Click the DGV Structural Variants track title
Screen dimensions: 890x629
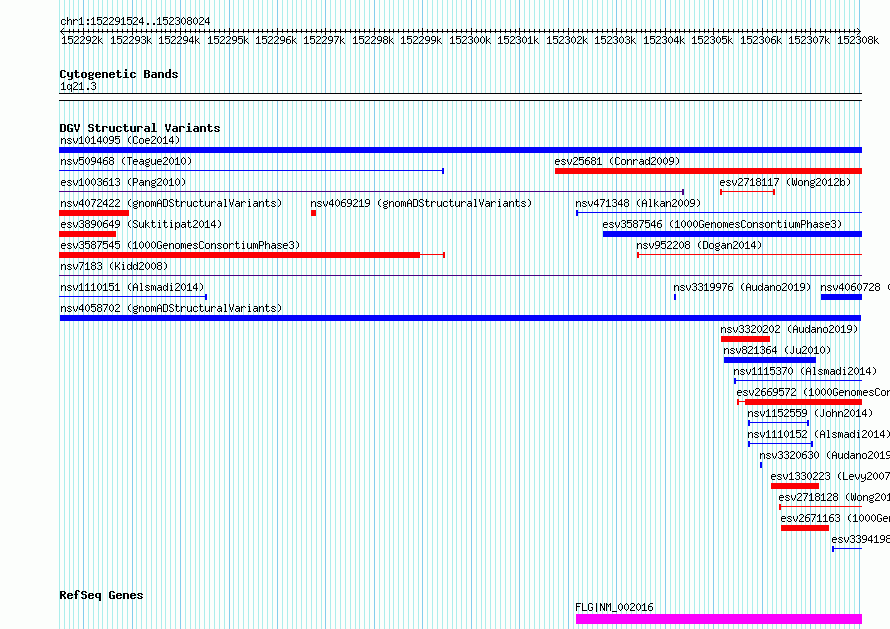click(140, 128)
